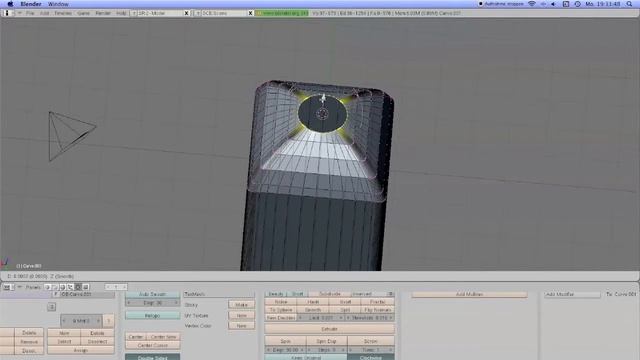The height and width of the screenshot is (360, 640).
Task: Open the Render menu
Action: coord(103,13)
